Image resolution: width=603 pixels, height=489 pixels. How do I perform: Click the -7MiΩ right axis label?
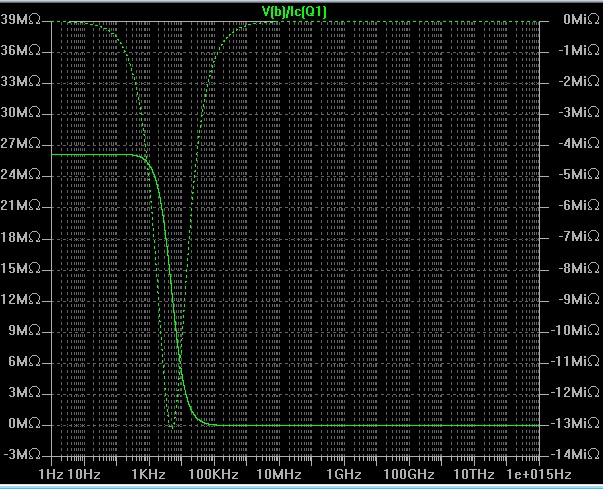579,237
